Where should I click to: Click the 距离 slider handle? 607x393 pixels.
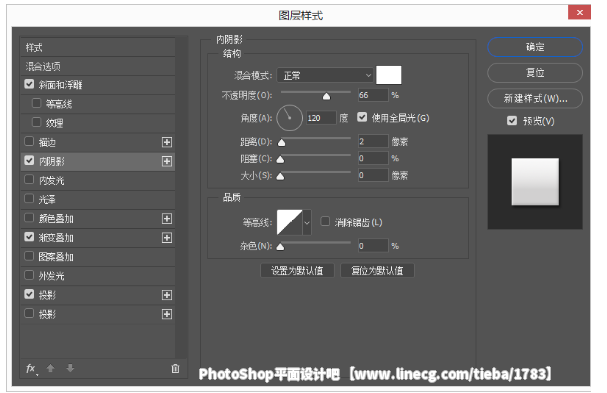[x=281, y=142]
